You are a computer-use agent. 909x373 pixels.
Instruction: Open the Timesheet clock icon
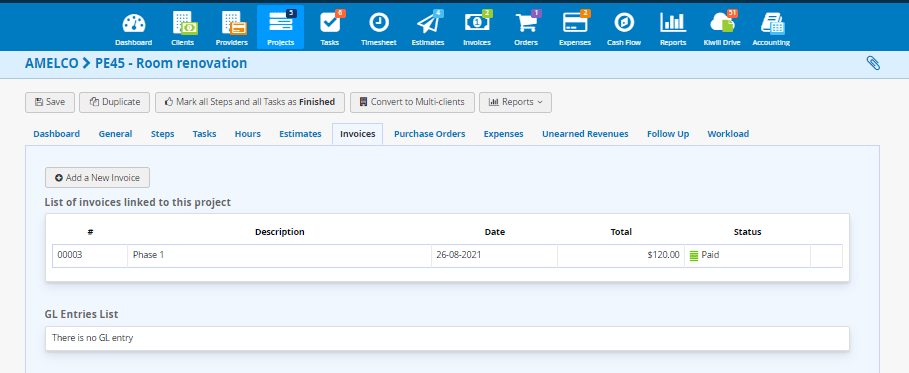[x=379, y=23]
